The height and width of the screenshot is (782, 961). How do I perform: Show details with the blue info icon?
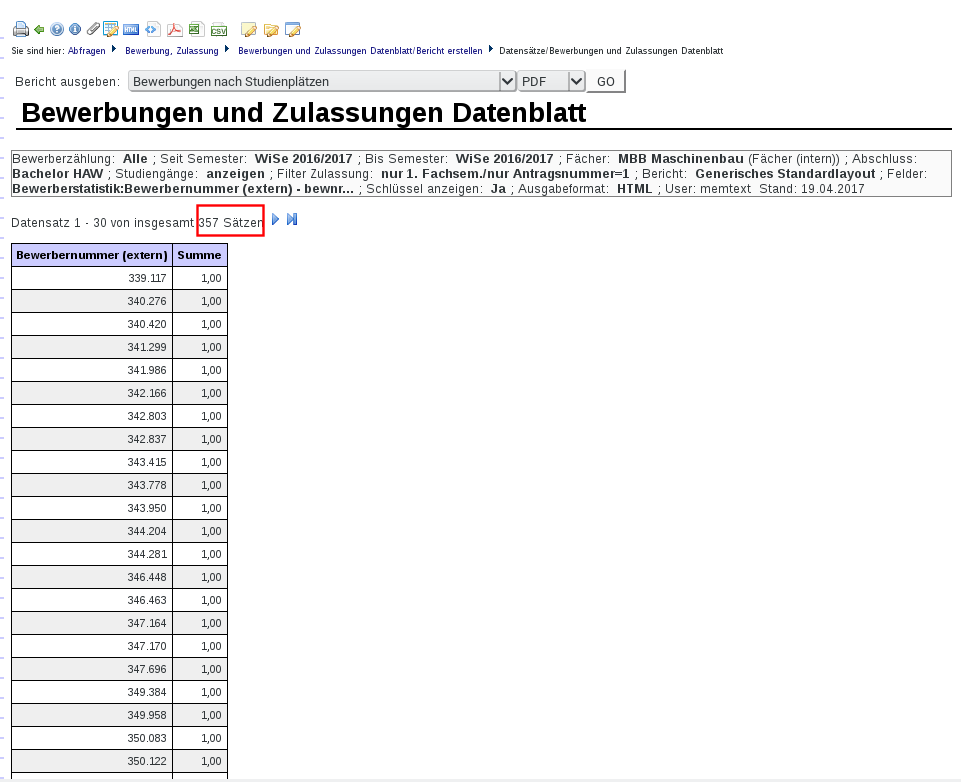click(75, 29)
